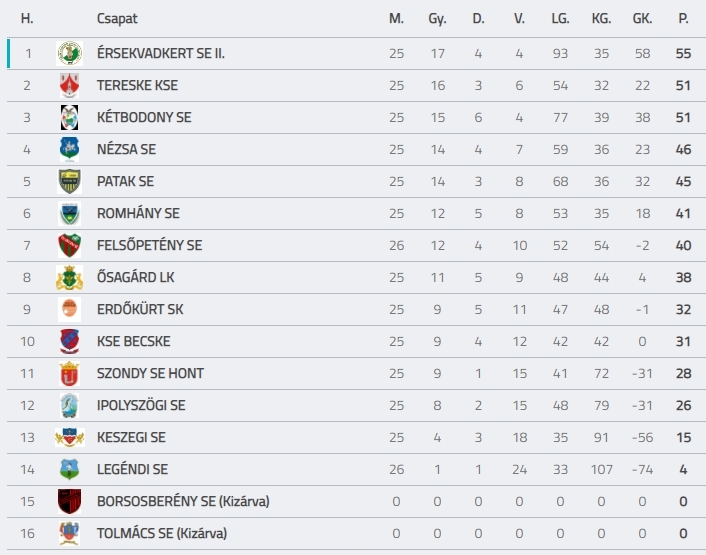Open Legéndi SE team link

[132, 469]
